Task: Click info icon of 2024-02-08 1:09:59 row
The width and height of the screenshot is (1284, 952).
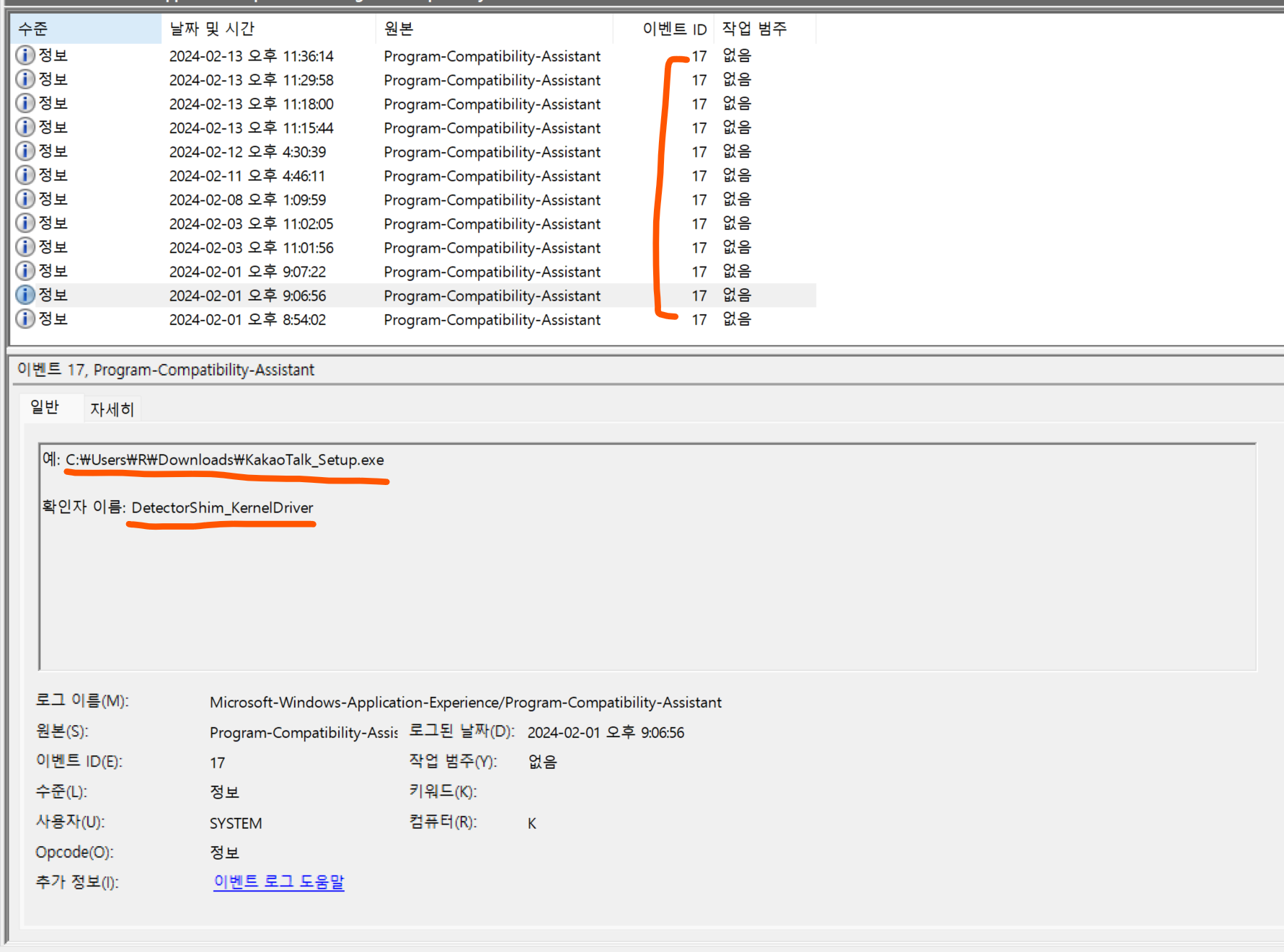Action: coord(25,199)
